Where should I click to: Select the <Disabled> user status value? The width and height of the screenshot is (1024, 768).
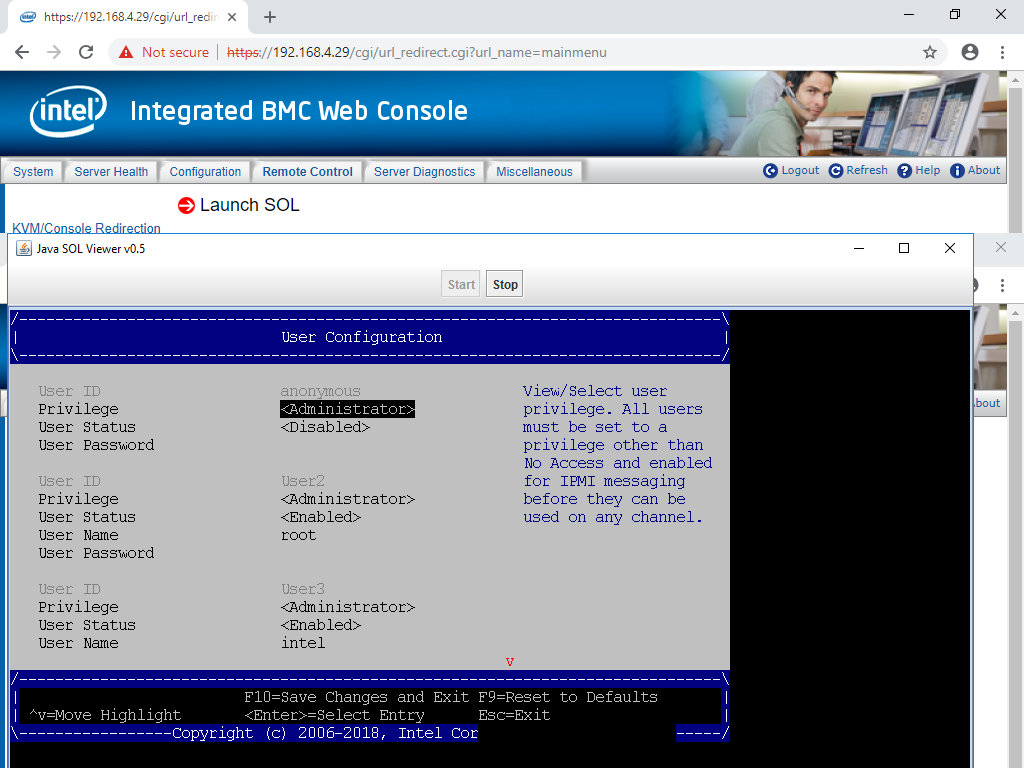click(325, 427)
